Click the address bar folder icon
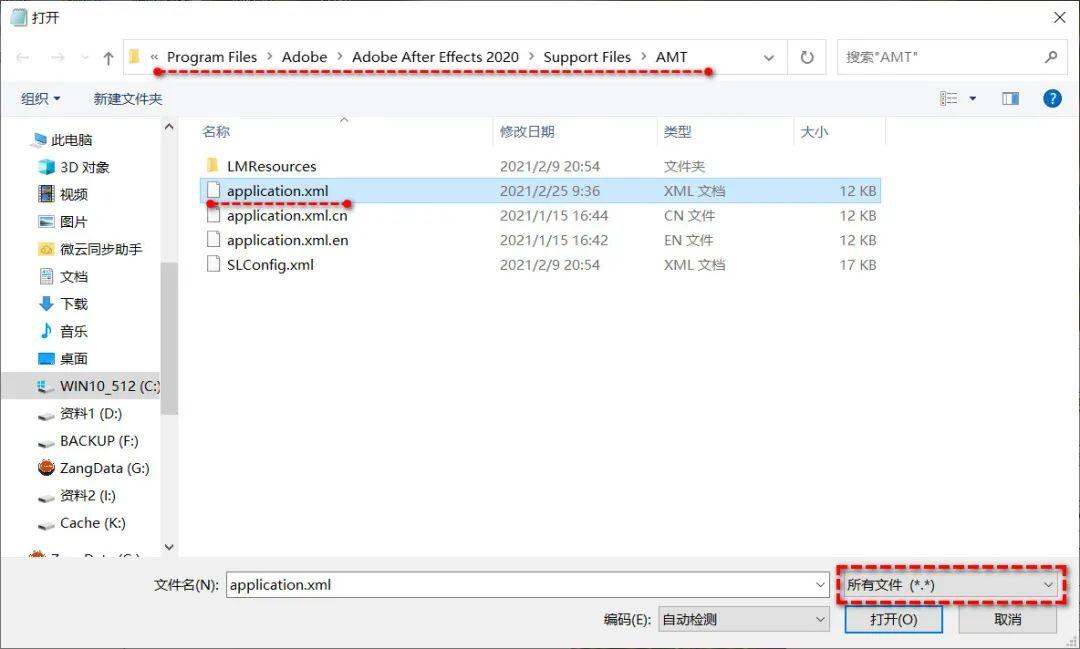1080x649 pixels. tap(134, 56)
